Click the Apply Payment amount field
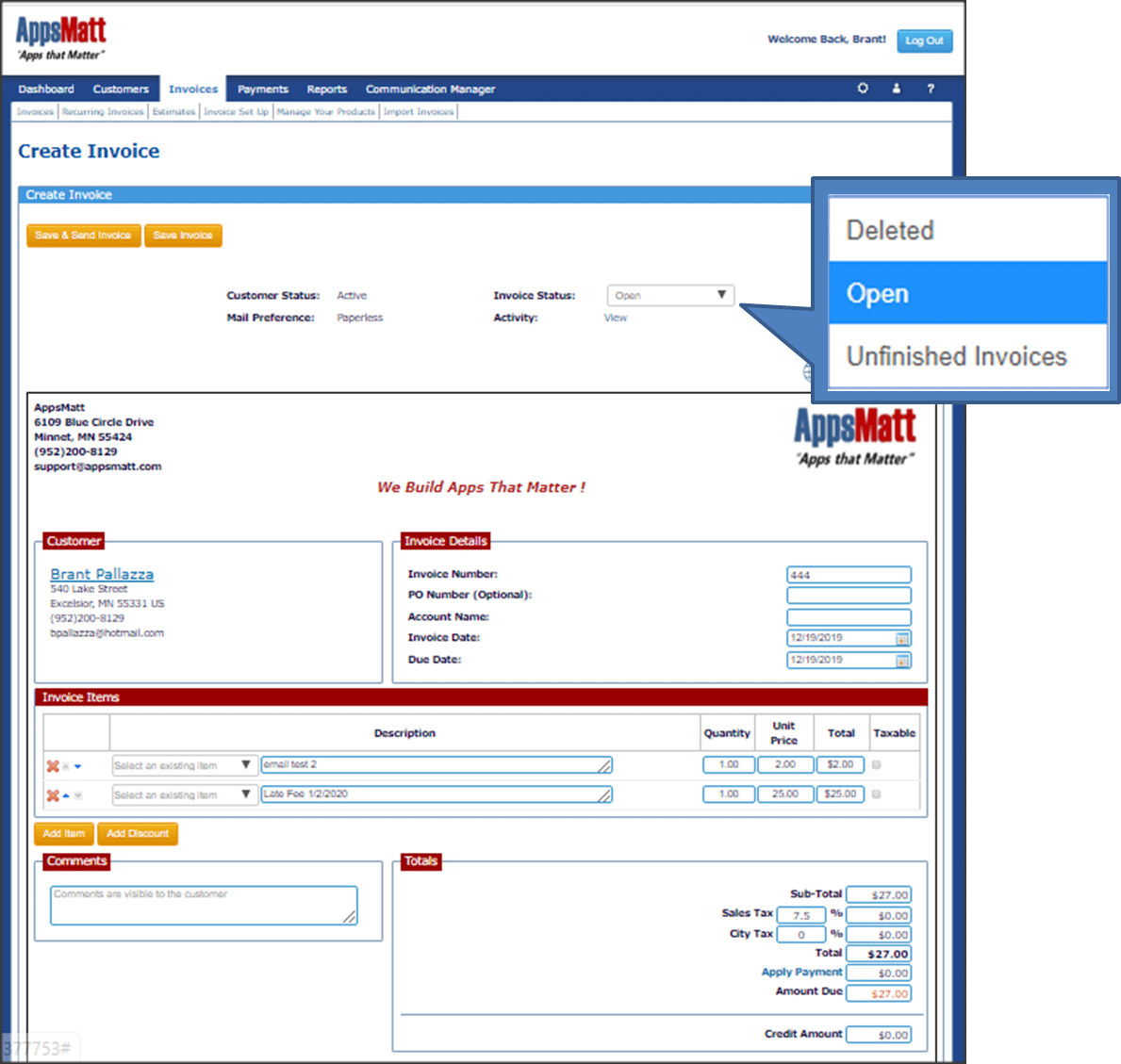This screenshot has width=1121, height=1064. (879, 974)
